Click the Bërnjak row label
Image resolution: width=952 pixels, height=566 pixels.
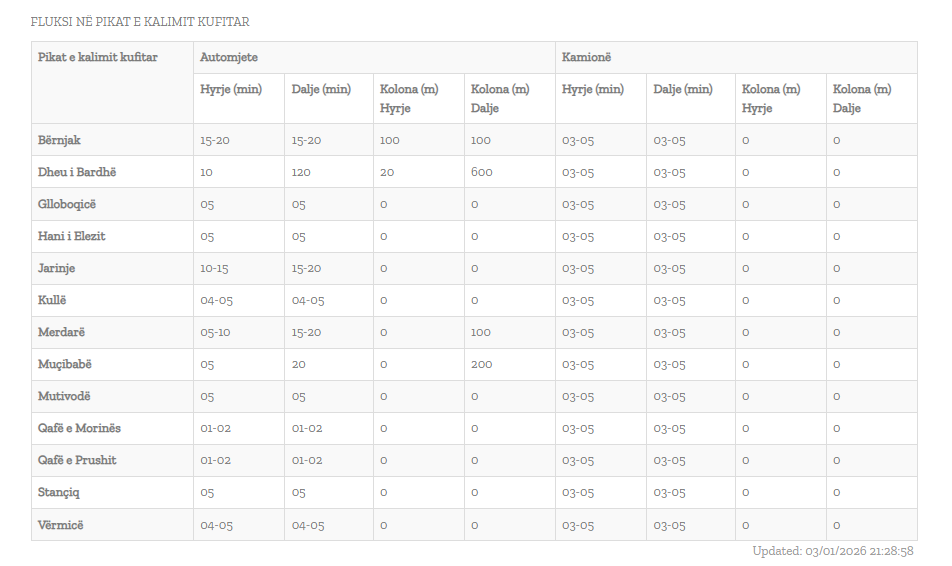pos(59,140)
